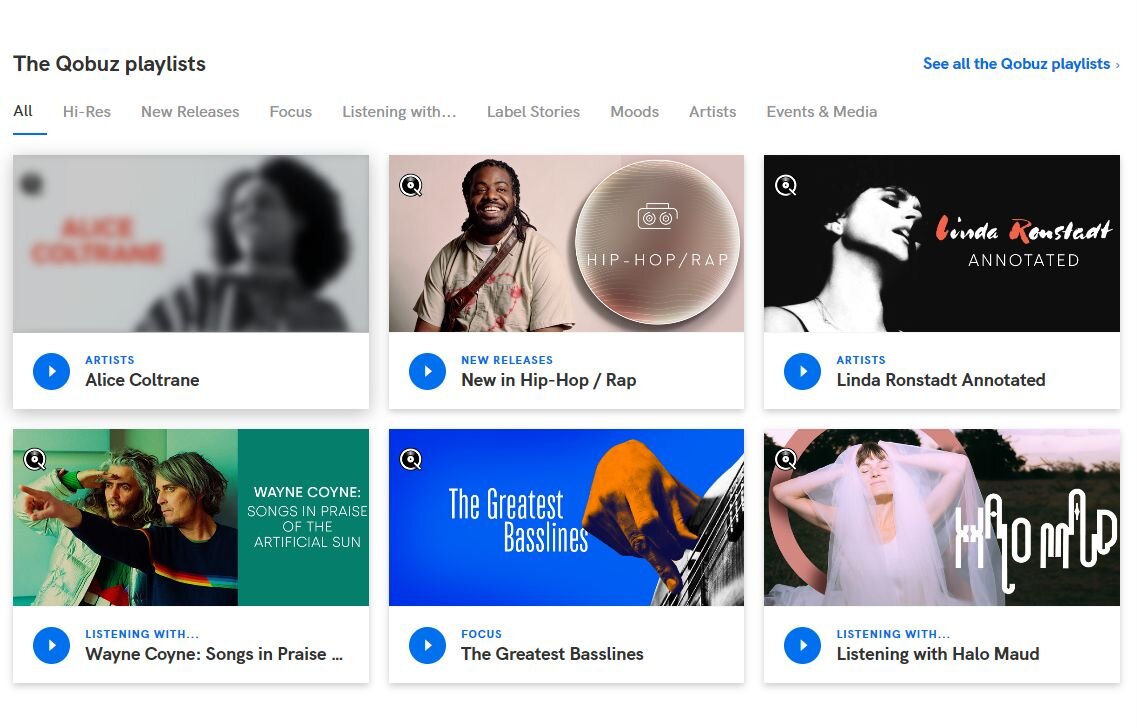Play Linda Ronstadt Annotated playlist
The width and height of the screenshot is (1137, 728).
[x=802, y=371]
